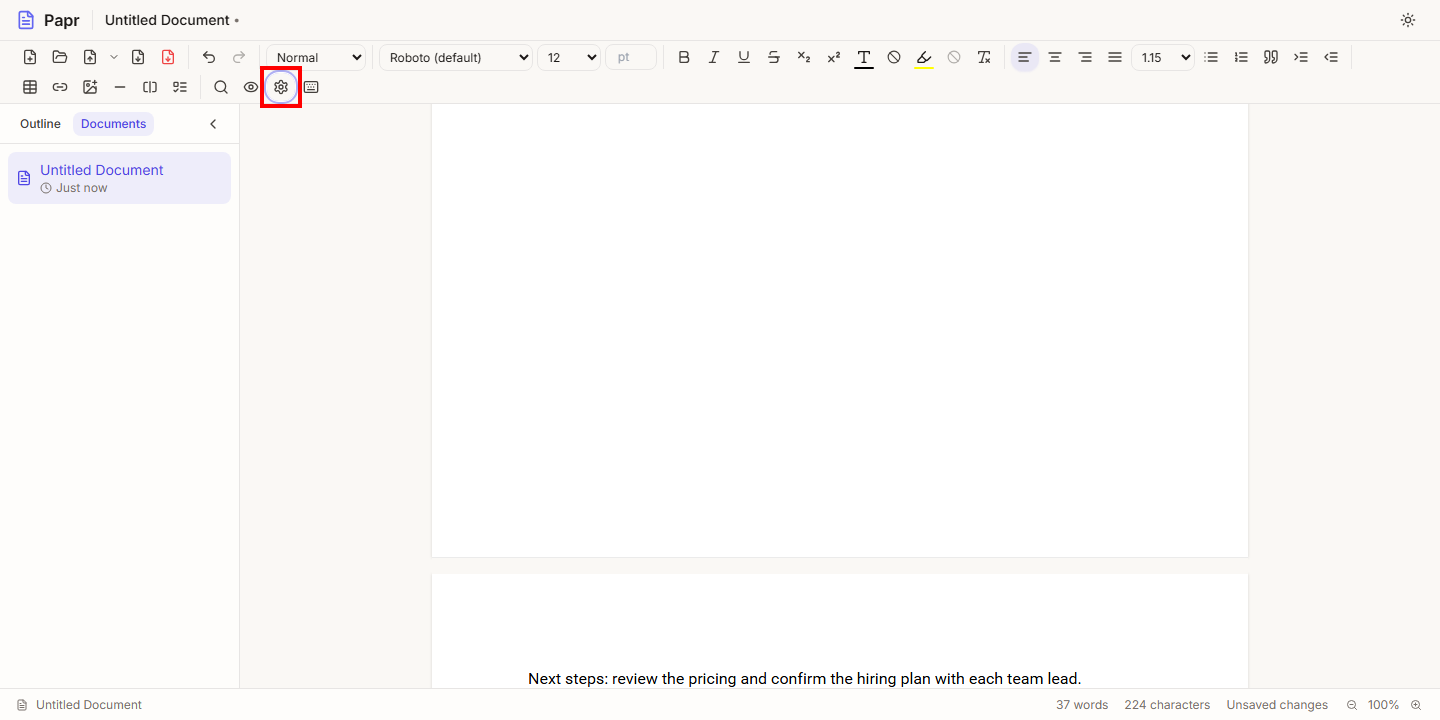Toggle italic formatting
Image resolution: width=1440 pixels, height=720 pixels.
(714, 57)
